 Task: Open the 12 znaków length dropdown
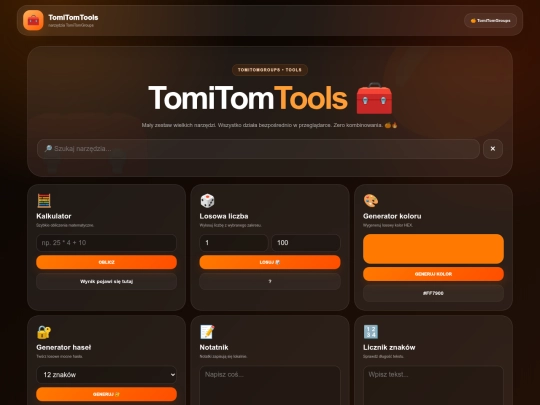tap(106, 375)
